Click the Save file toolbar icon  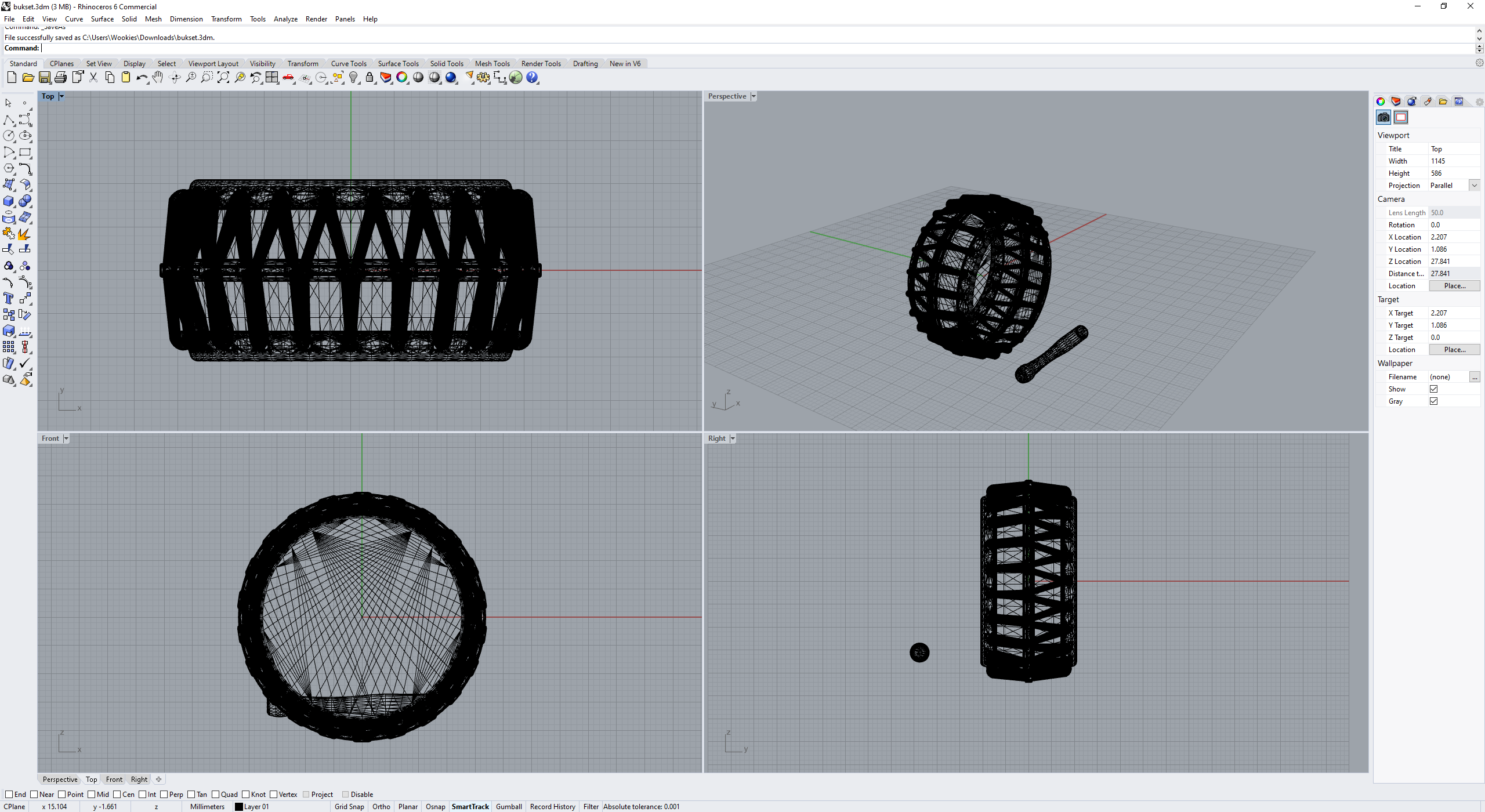(x=44, y=78)
